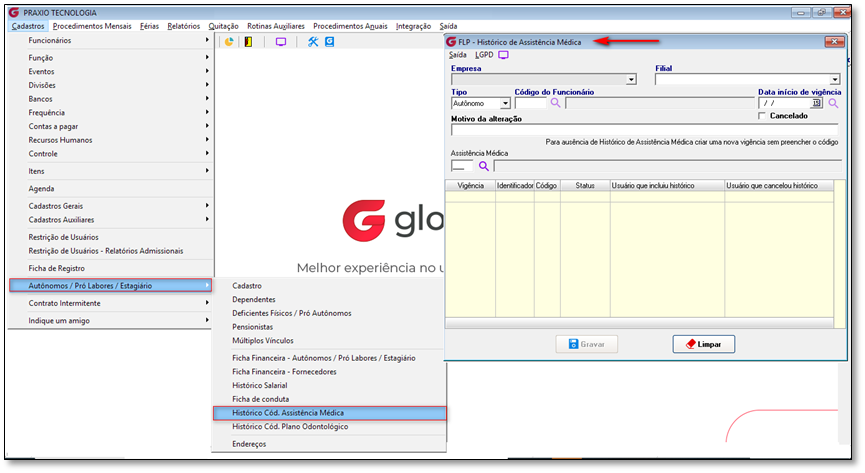This screenshot has width=865, height=473.
Task: Open the Integração menu
Action: 413,26
